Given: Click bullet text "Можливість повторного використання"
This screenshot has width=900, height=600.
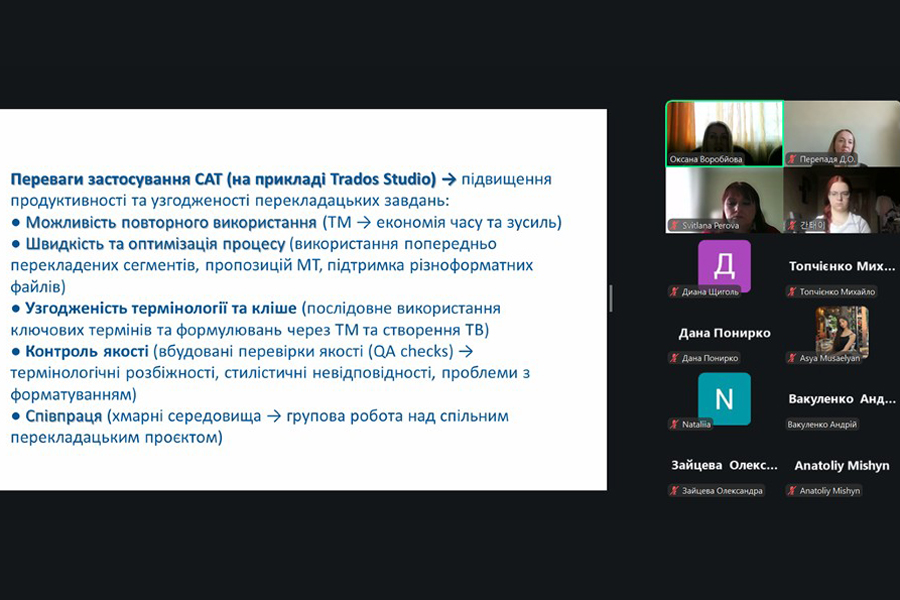Looking at the screenshot, I should 171,222.
